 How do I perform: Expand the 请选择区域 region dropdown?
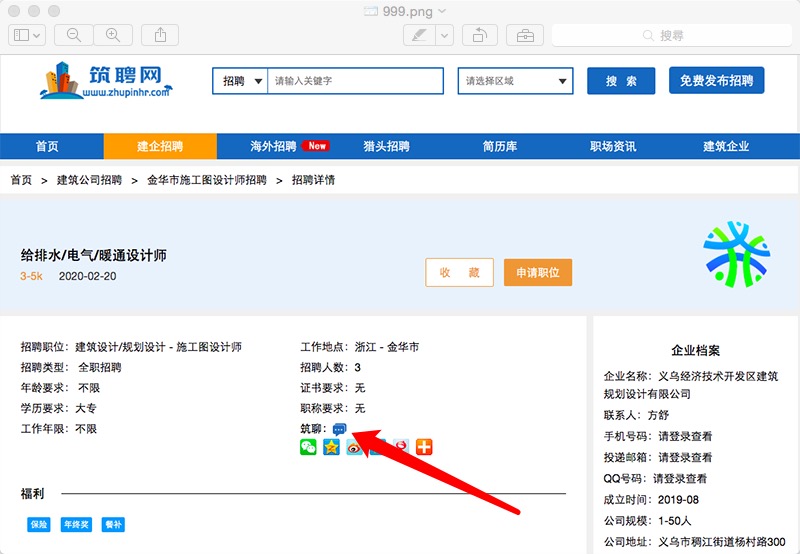pyautogui.click(x=515, y=81)
